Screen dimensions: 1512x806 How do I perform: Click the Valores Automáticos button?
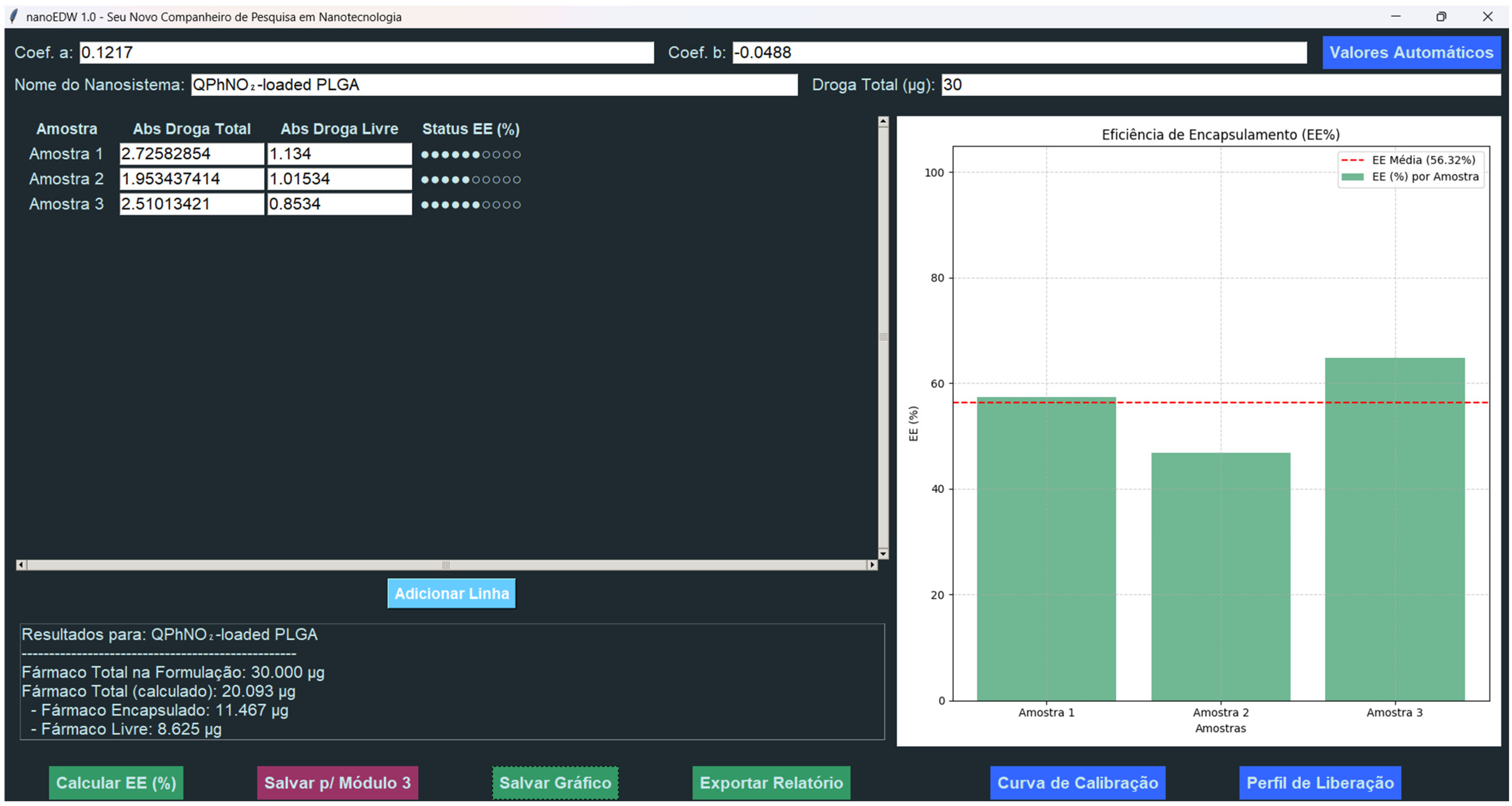click(1410, 53)
